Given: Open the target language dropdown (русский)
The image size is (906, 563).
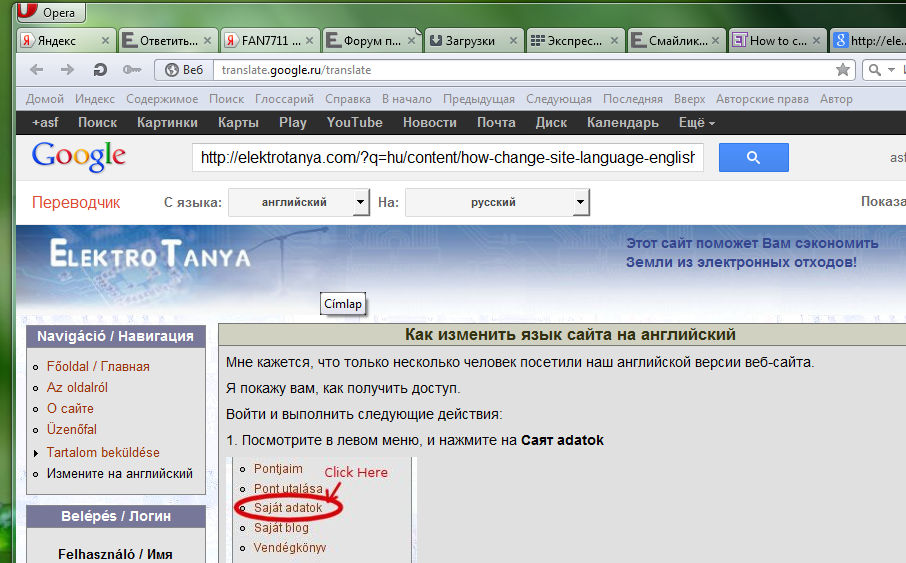Looking at the screenshot, I should [x=497, y=202].
